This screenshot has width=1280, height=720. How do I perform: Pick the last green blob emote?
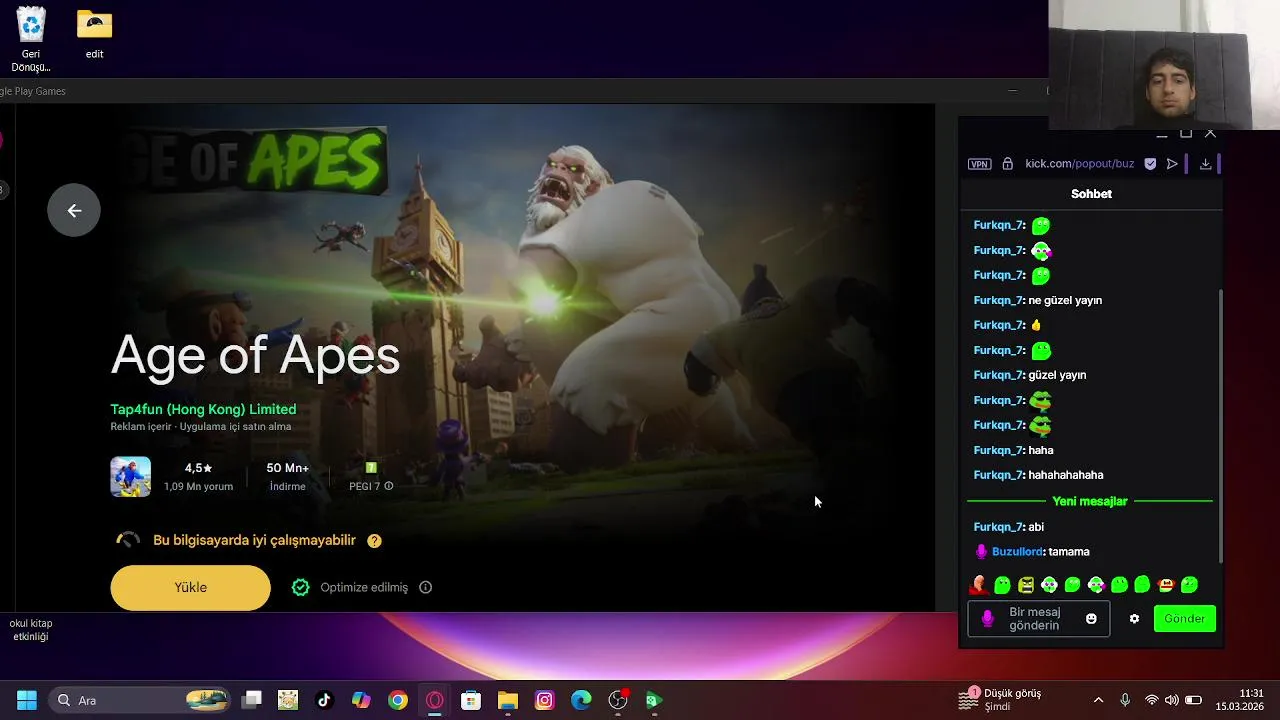click(x=1189, y=585)
